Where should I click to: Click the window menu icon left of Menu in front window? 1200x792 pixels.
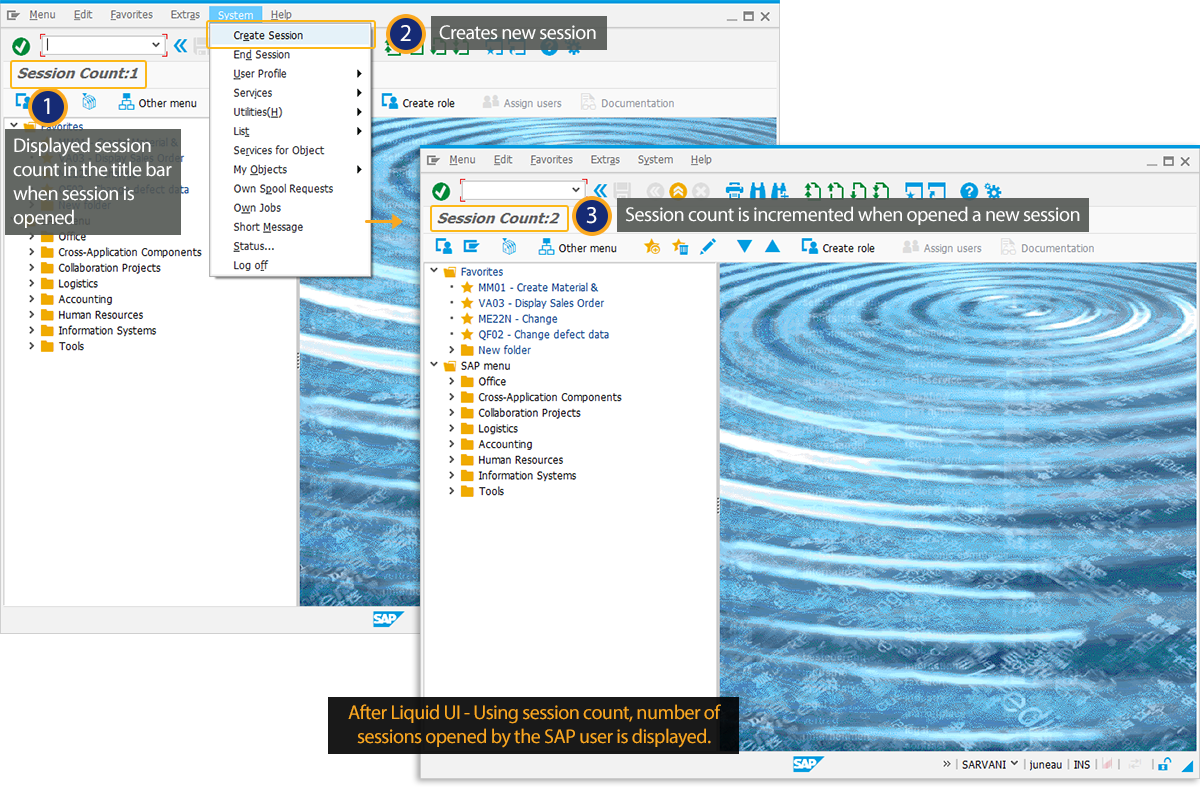[433, 160]
